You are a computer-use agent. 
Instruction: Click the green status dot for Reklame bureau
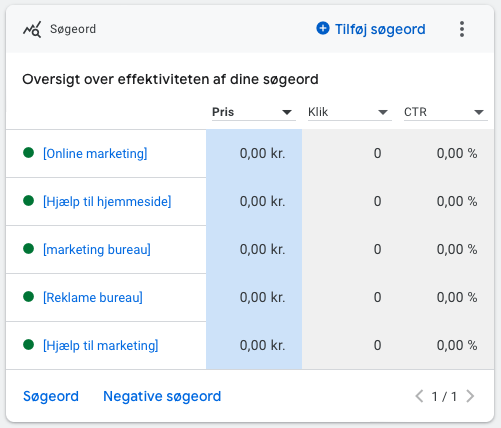tap(29, 297)
